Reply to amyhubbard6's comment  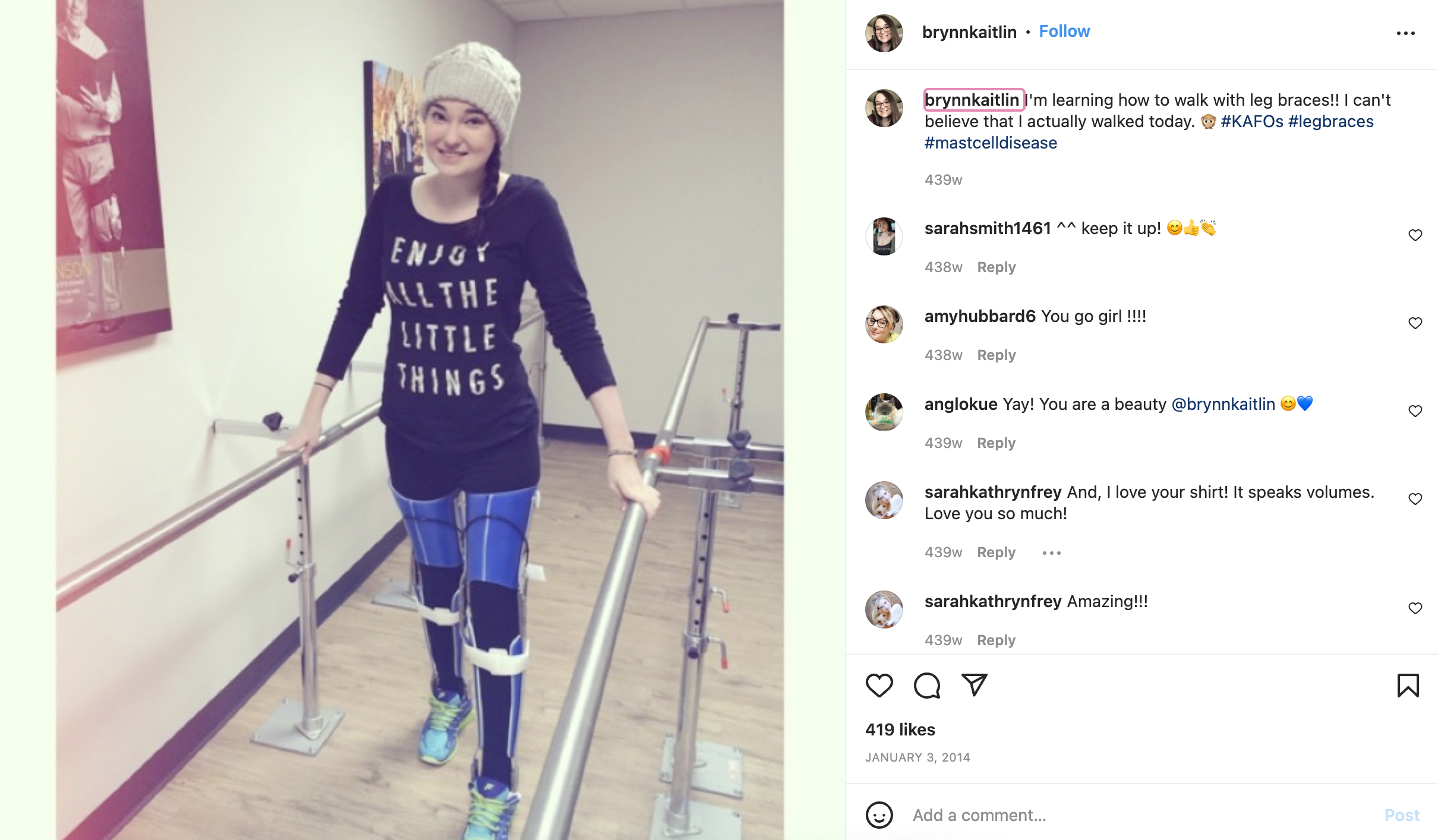coord(996,355)
